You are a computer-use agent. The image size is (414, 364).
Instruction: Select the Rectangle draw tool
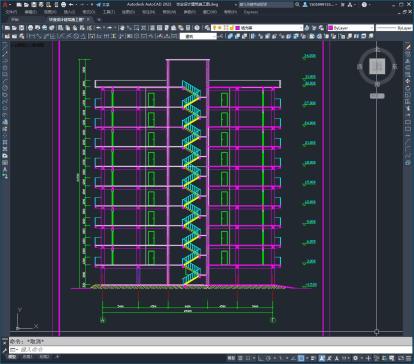click(x=5, y=75)
